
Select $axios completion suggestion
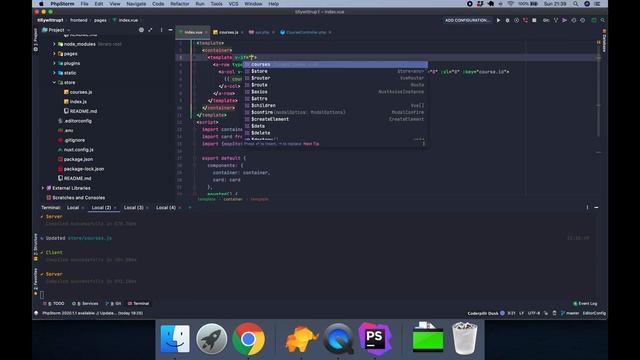pos(336,92)
